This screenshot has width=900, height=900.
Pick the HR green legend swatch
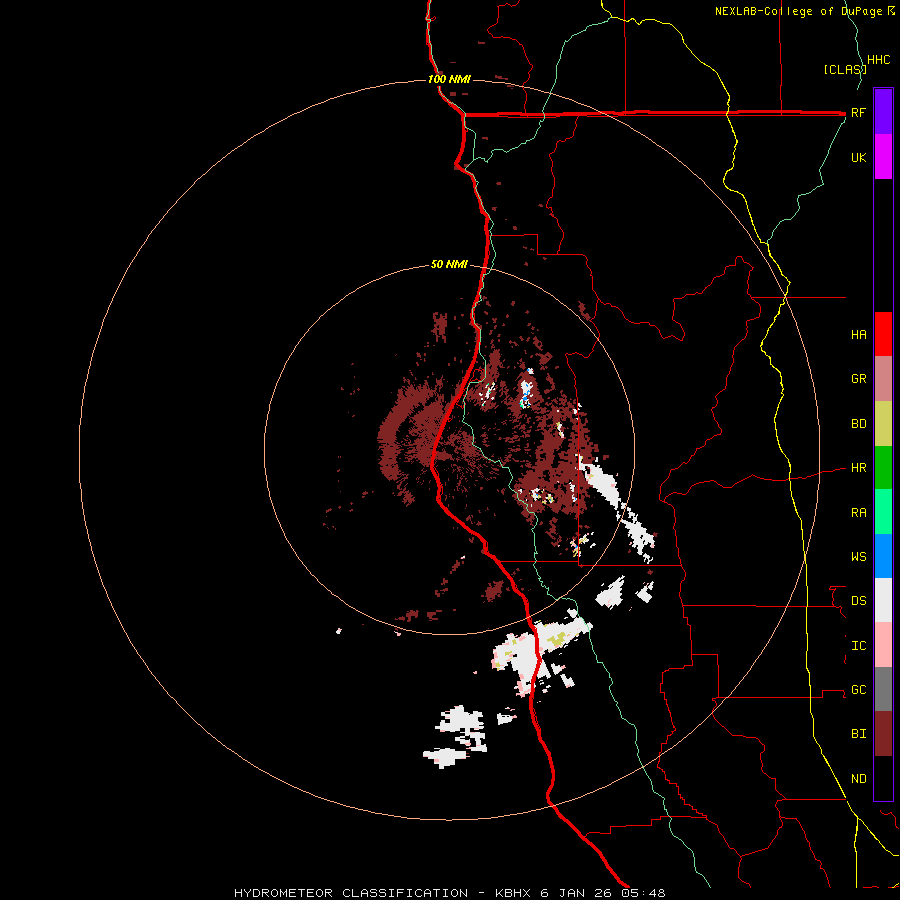883,468
